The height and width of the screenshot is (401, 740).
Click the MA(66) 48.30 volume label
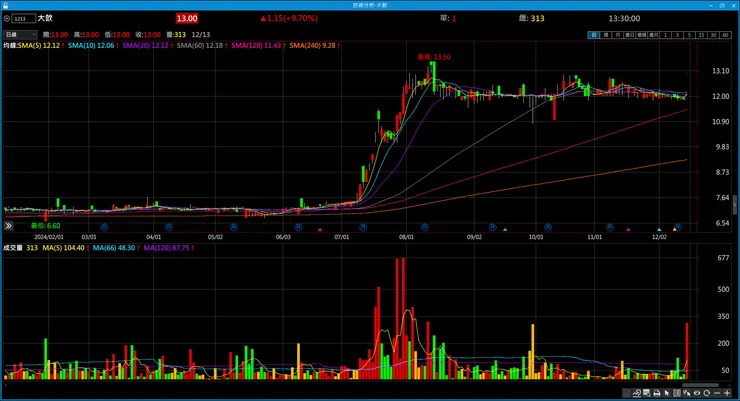click(114, 248)
